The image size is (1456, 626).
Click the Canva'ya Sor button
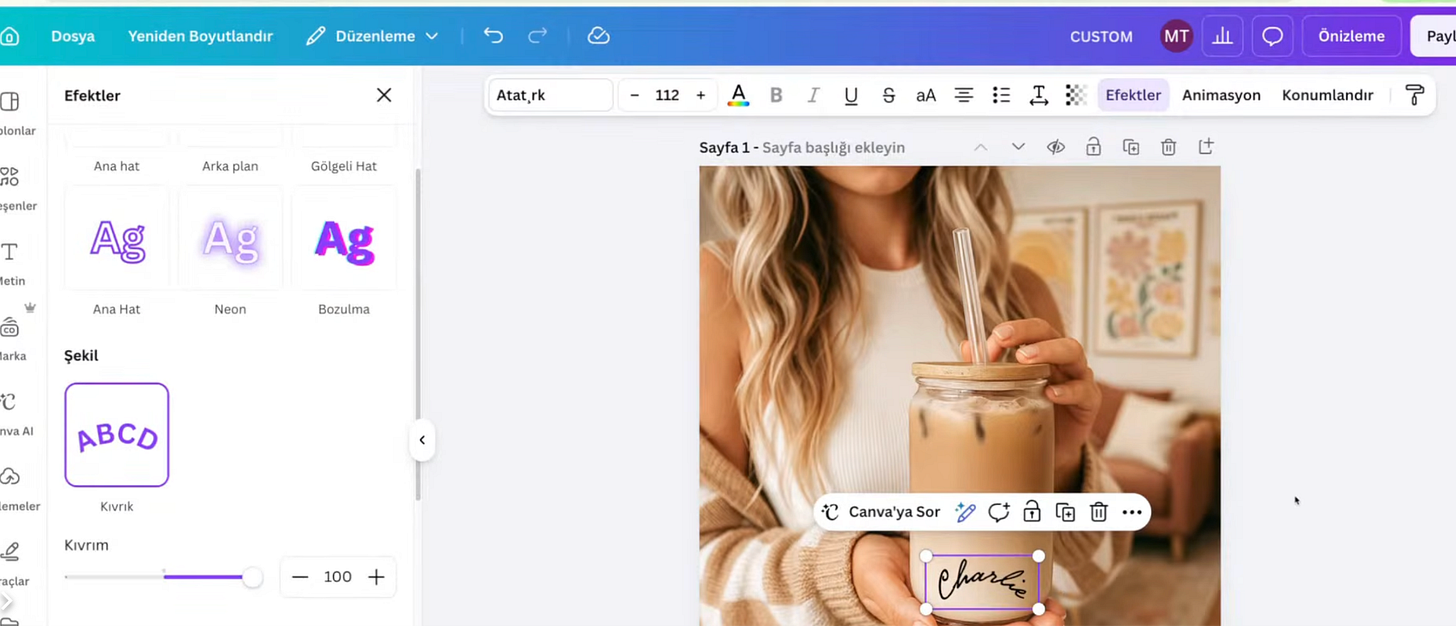[883, 512]
